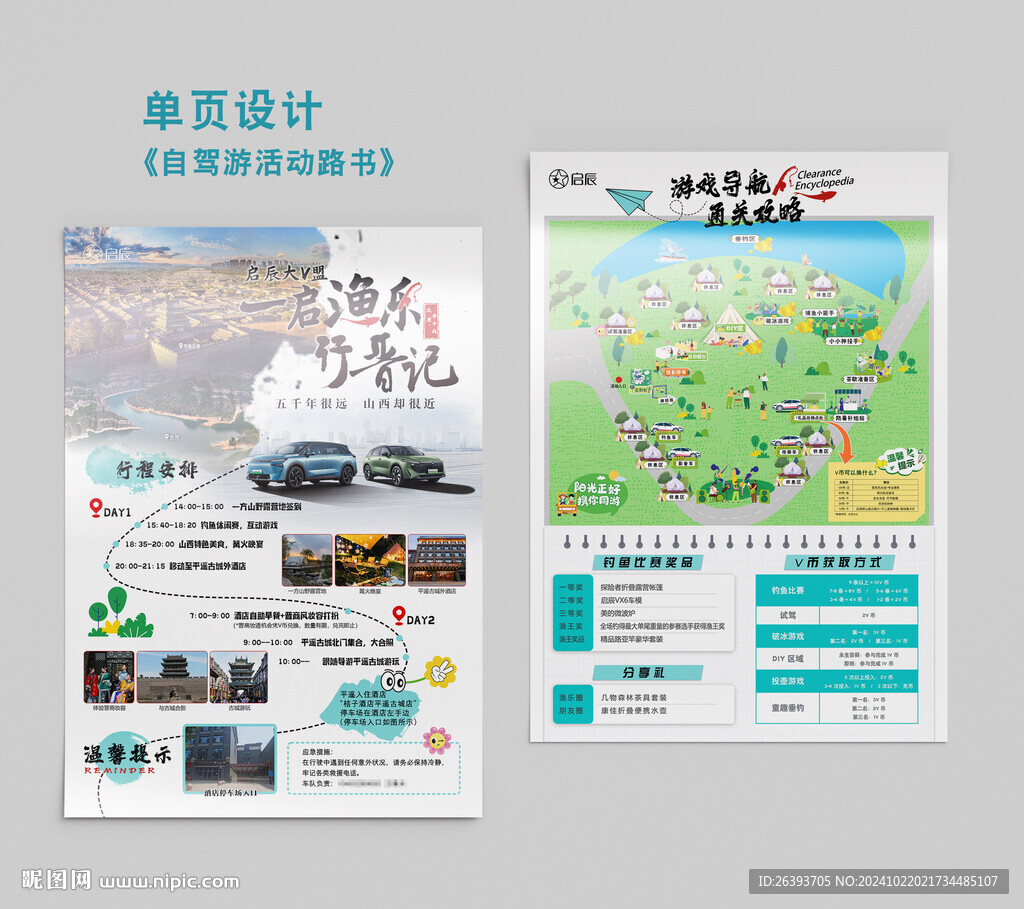Click the Clearance Encyclopedia text

[x=824, y=178]
